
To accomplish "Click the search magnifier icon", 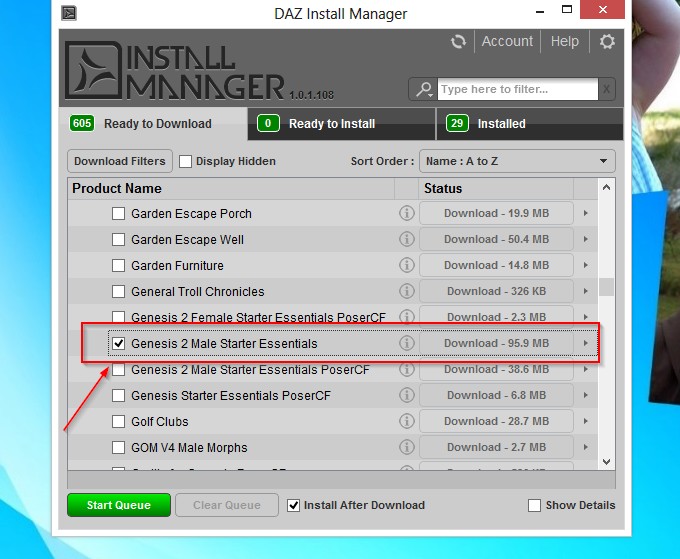I will coord(423,89).
